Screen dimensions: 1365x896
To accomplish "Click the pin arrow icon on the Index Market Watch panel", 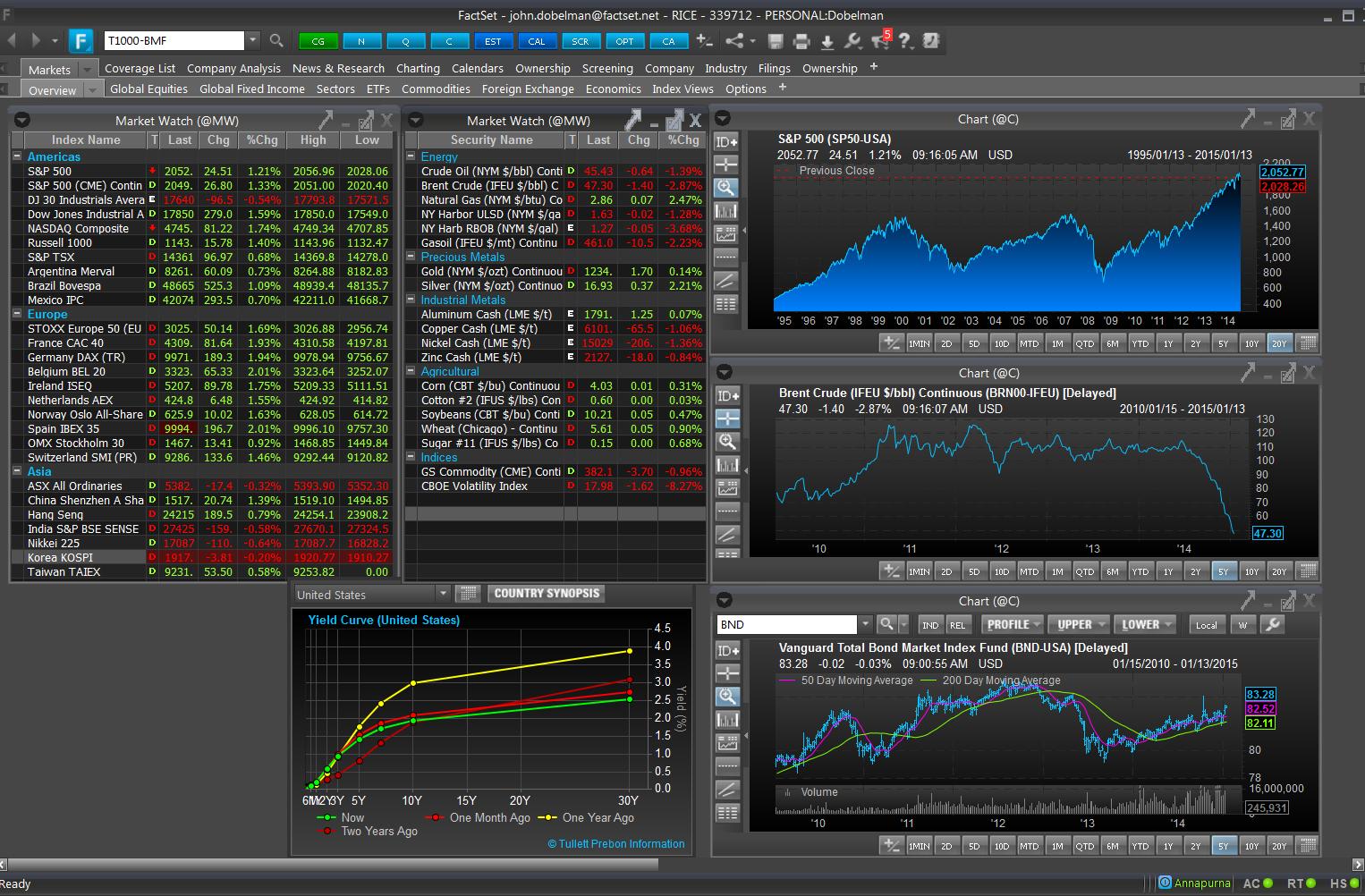I will 325,120.
